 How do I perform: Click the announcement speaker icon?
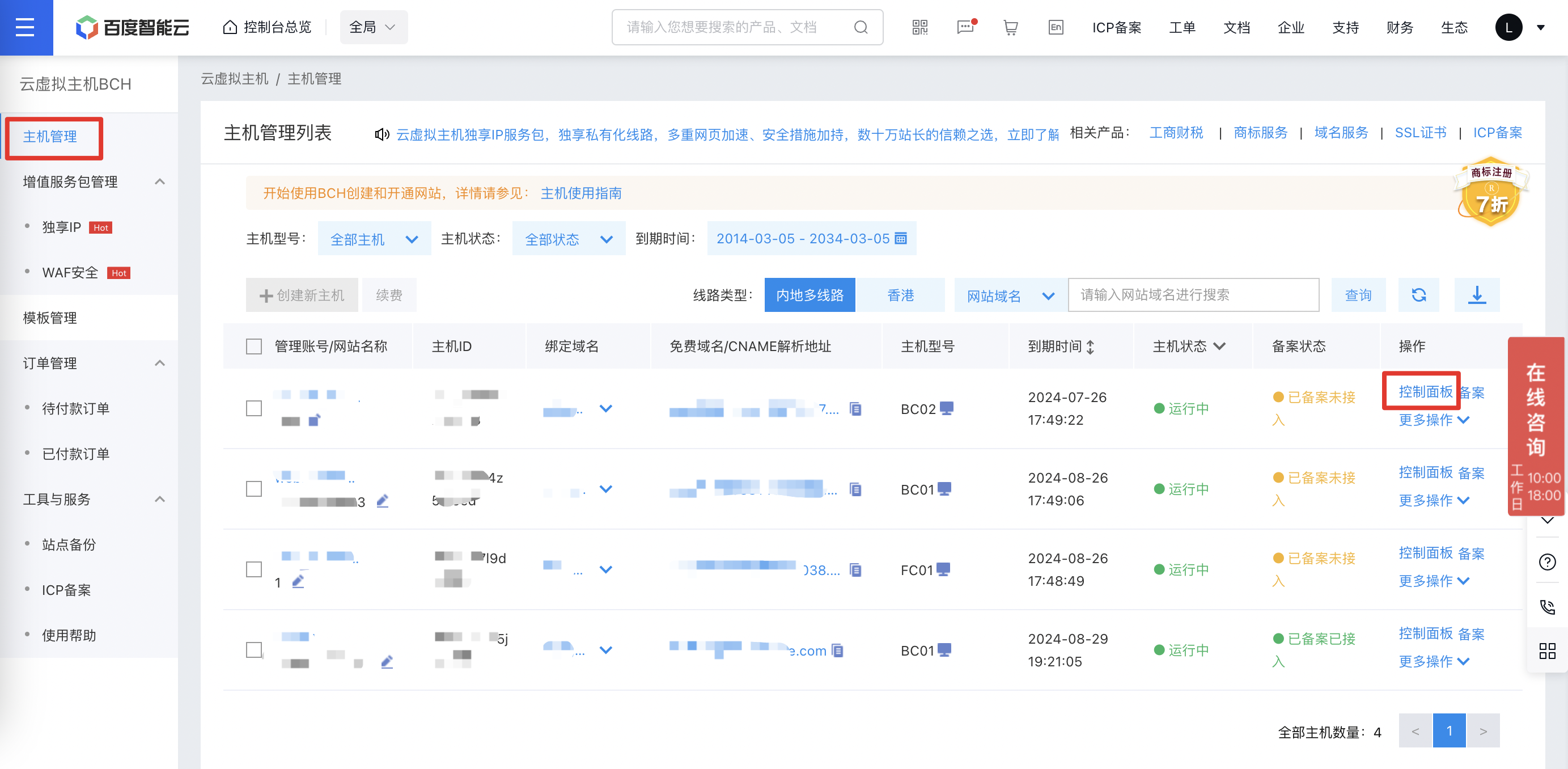coord(382,134)
